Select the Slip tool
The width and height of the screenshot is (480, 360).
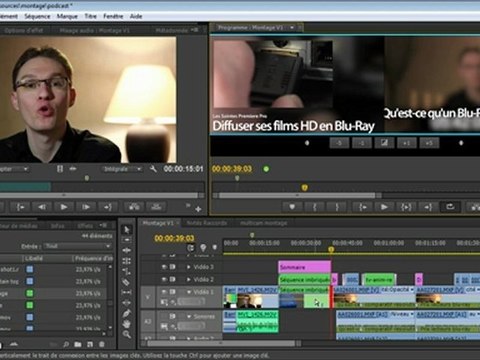click(x=127, y=292)
